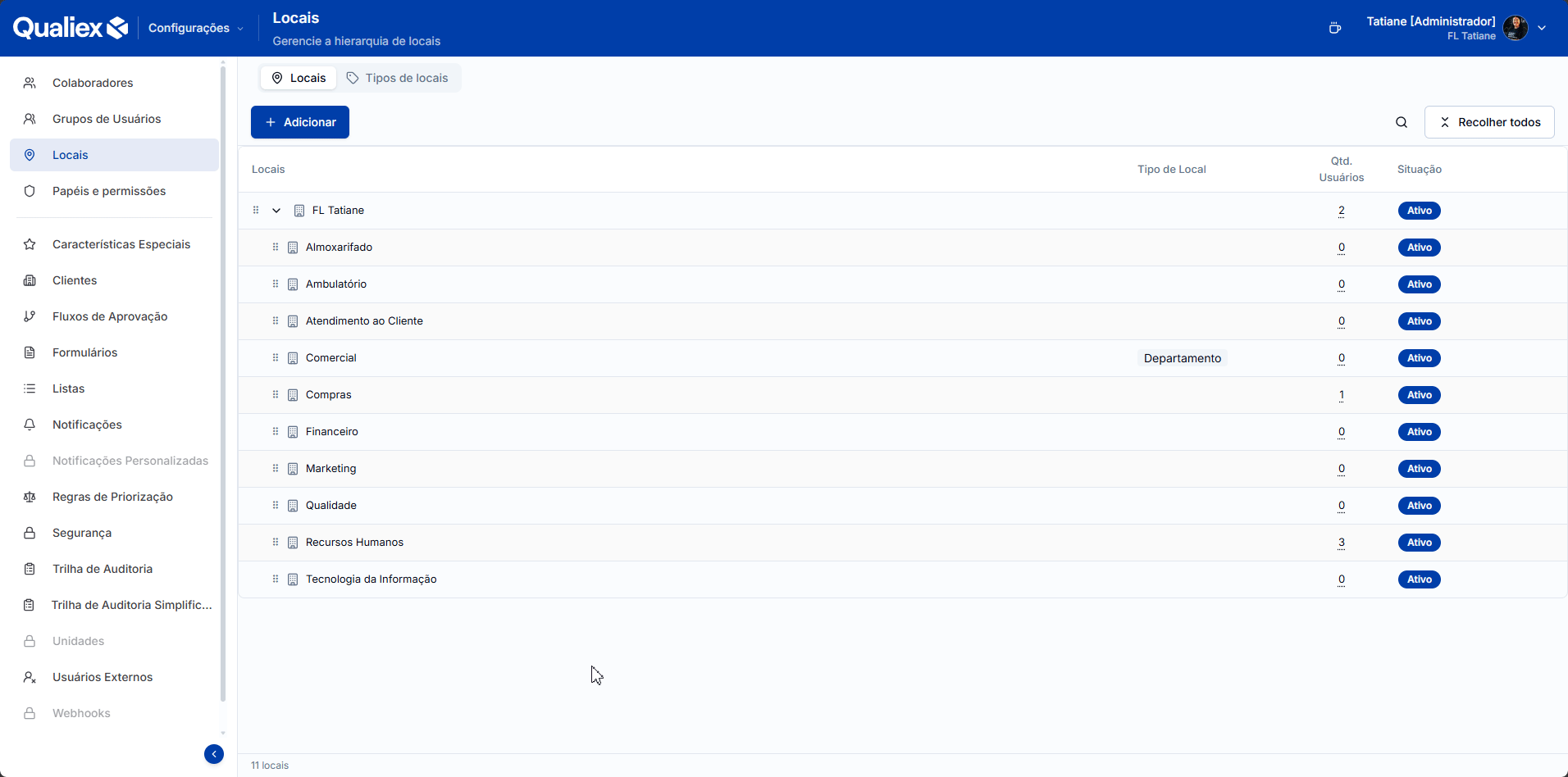Click the Tipo de Local column header
Screen dimensions: 1568x777
click(x=1172, y=170)
